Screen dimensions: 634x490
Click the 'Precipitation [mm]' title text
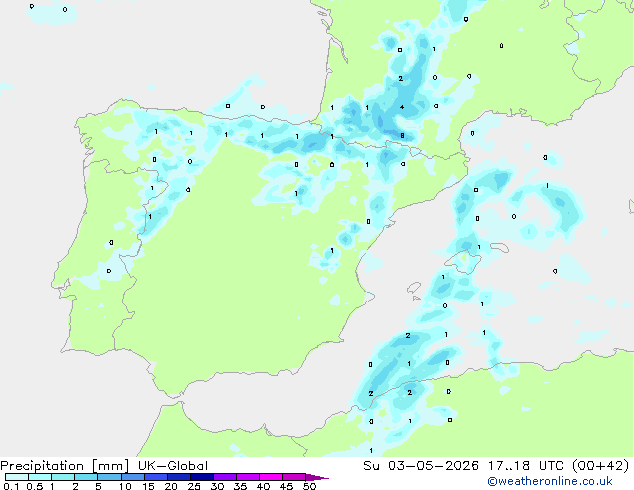pos(64,466)
